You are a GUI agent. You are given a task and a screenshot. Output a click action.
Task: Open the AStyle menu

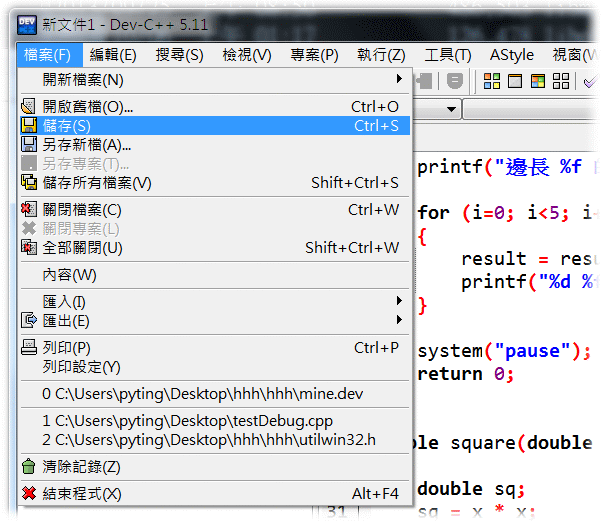[511, 55]
